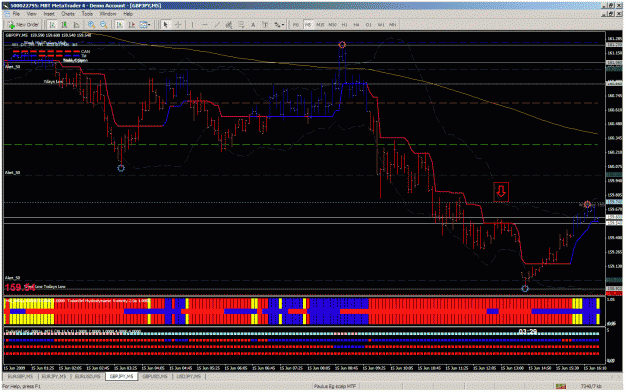Switch to MN timeframe
This screenshot has height=392, width=625.
pyautogui.click(x=393, y=25)
